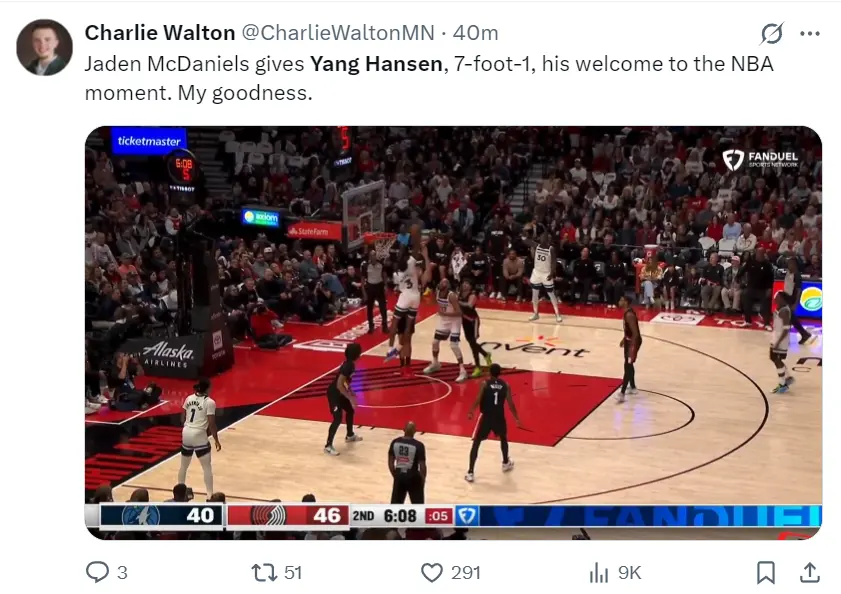Share the post using the upload arrow icon
The width and height of the screenshot is (841, 594).
(x=809, y=572)
